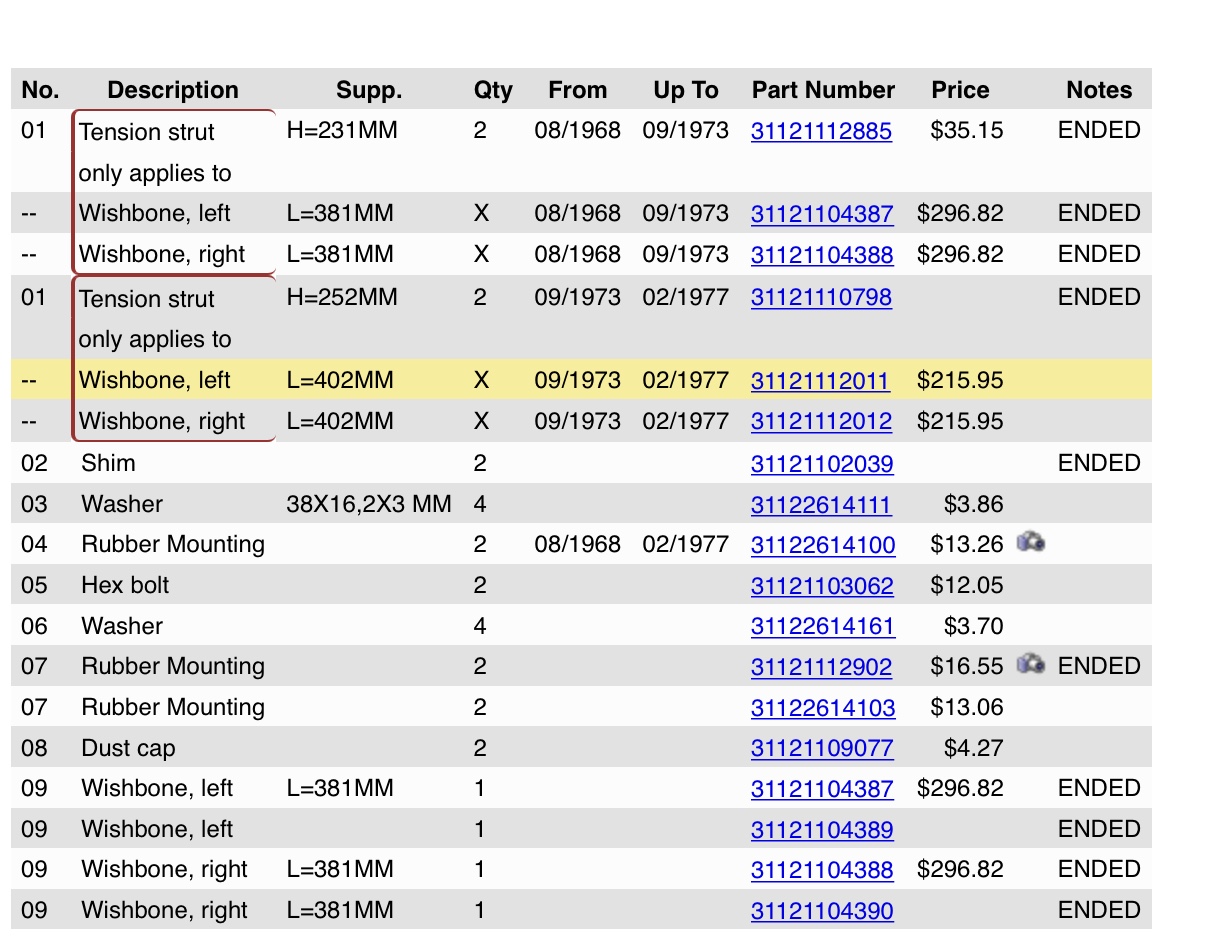The image size is (1227, 944).
Task: Open part number link 31121104389
Action: pyautogui.click(x=822, y=830)
